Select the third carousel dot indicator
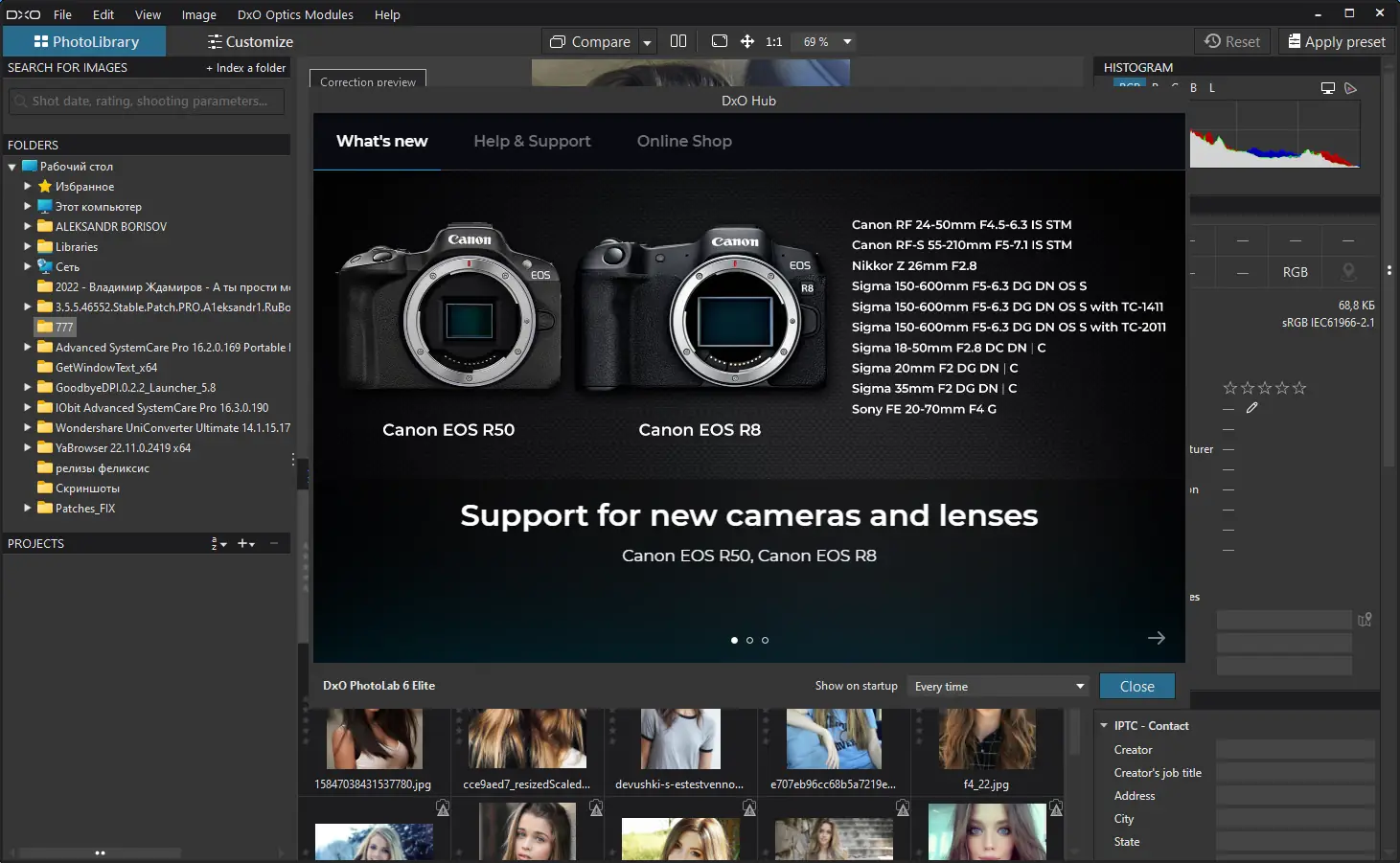This screenshot has height=863, width=1400. point(765,640)
